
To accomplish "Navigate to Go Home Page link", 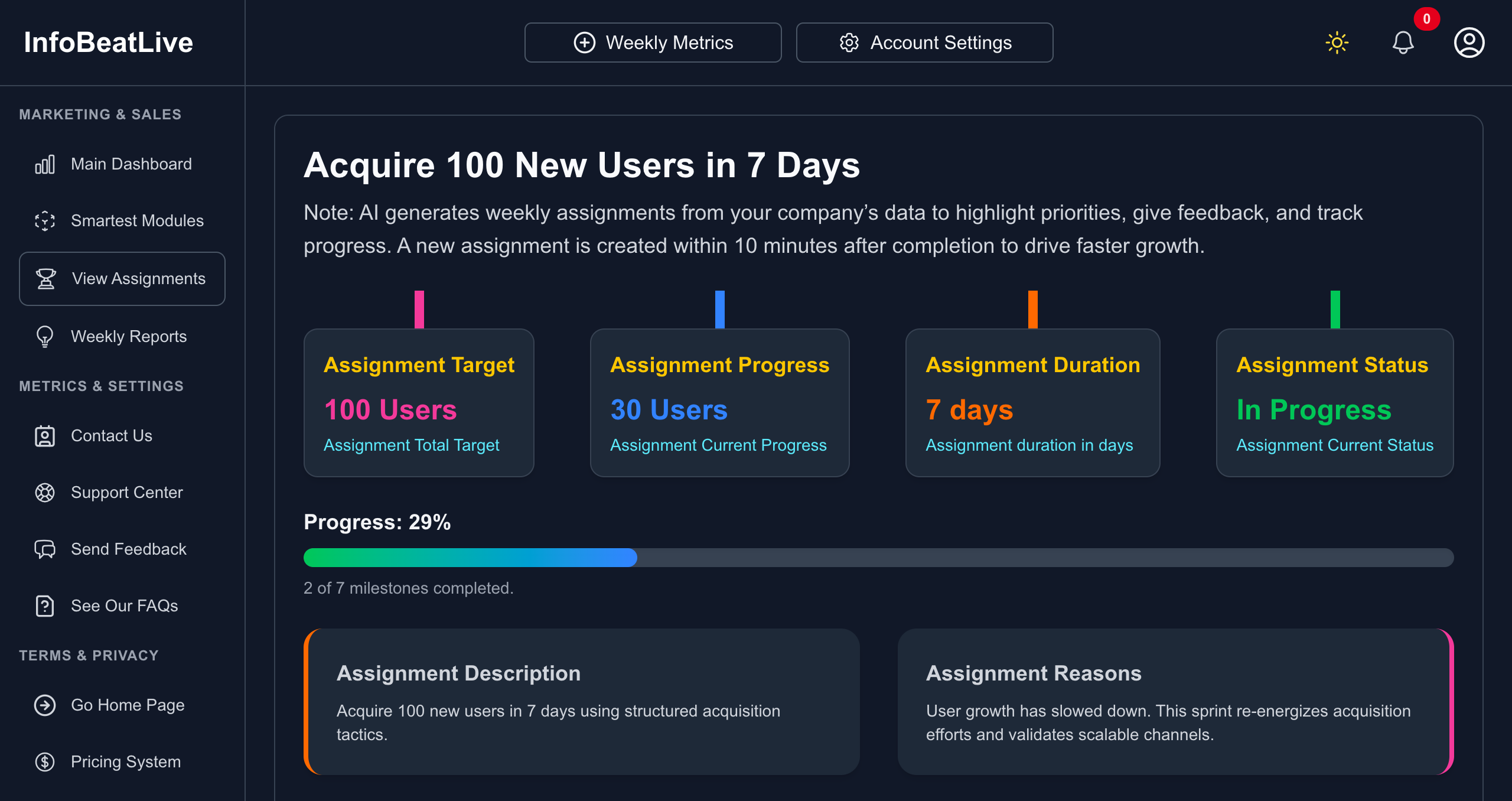I will (127, 705).
